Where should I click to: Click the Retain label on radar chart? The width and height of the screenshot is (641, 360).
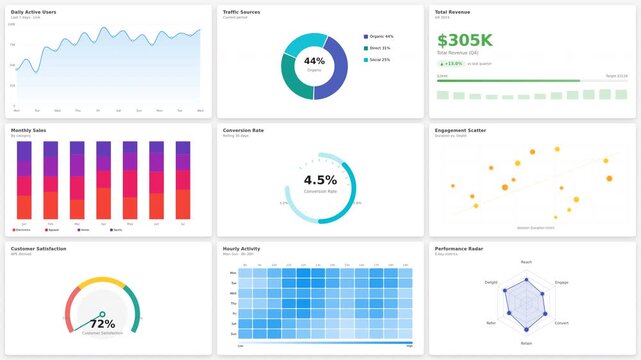pos(526,343)
